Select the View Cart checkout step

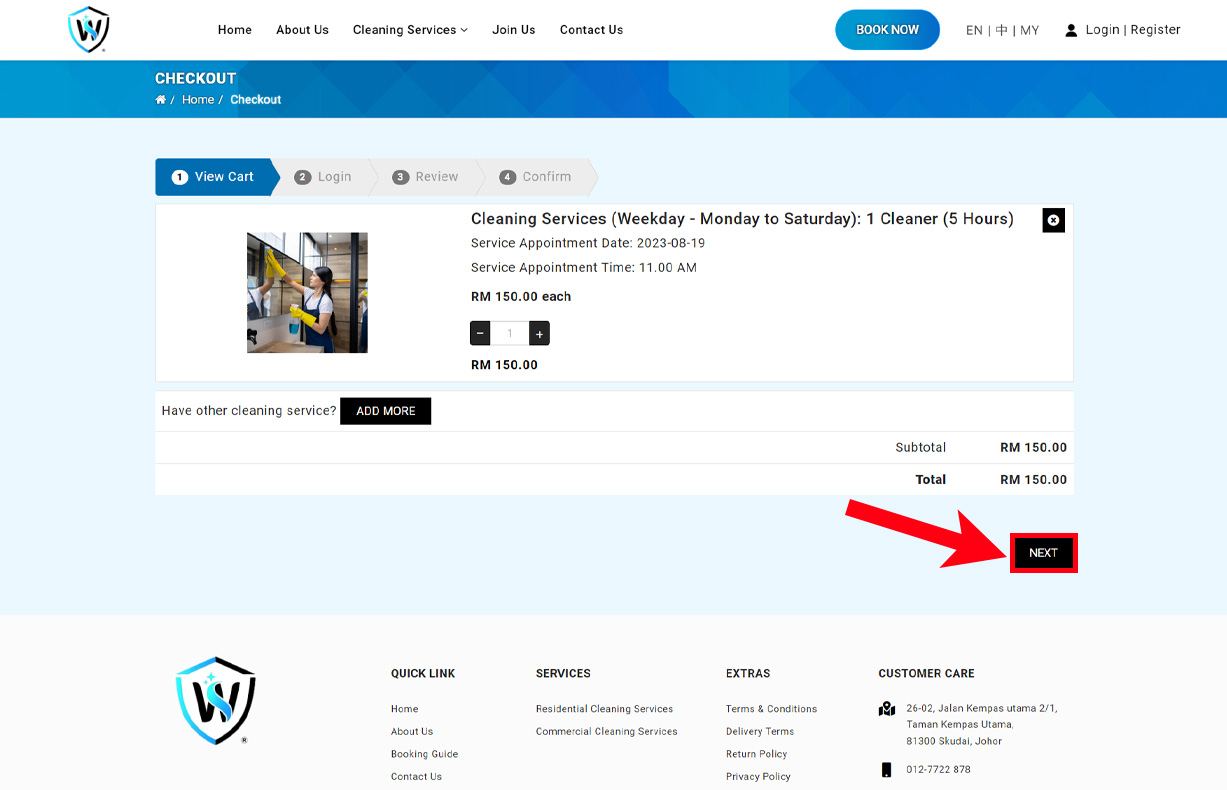click(213, 177)
